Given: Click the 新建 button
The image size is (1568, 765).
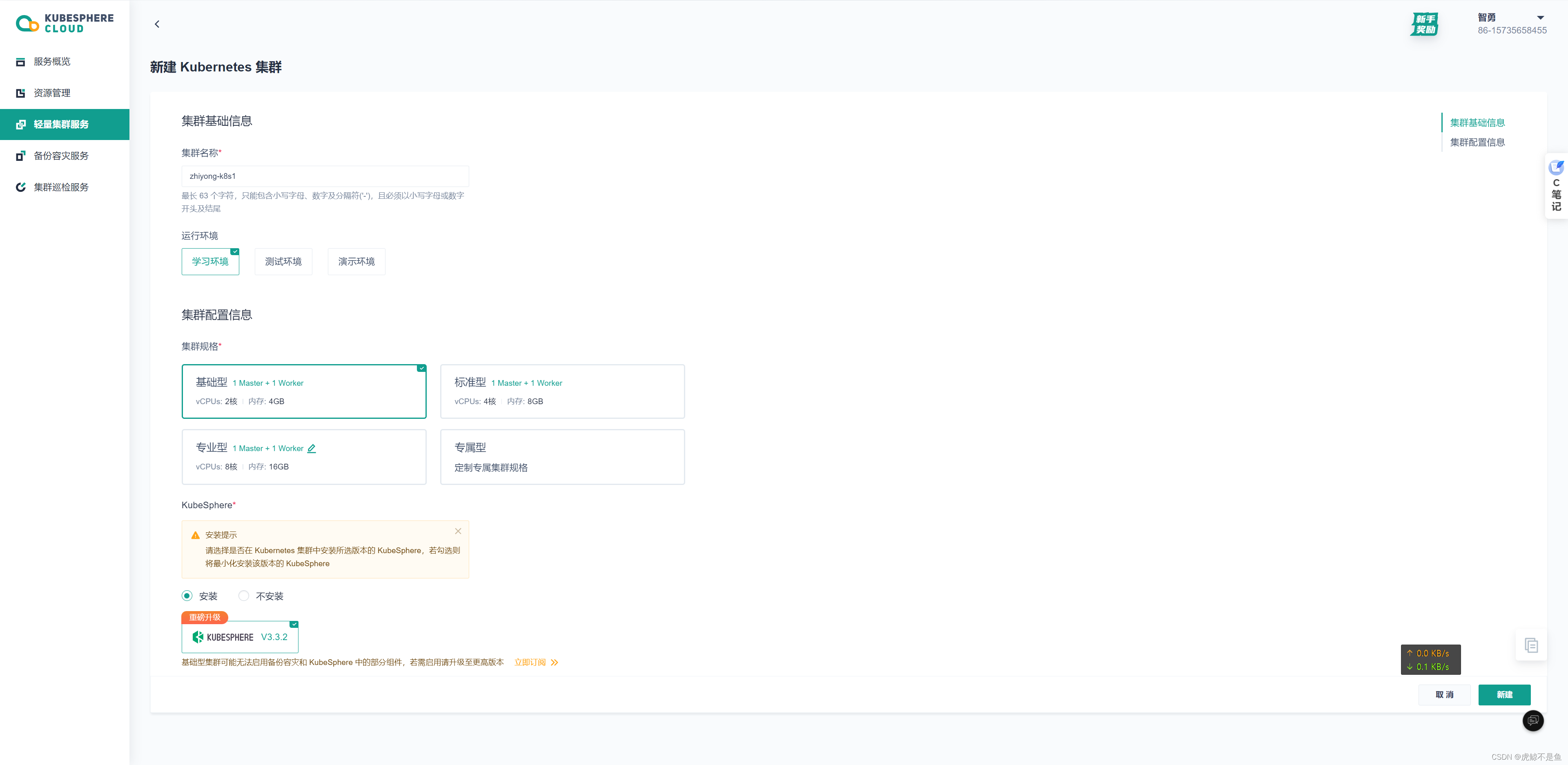Looking at the screenshot, I should point(1505,695).
